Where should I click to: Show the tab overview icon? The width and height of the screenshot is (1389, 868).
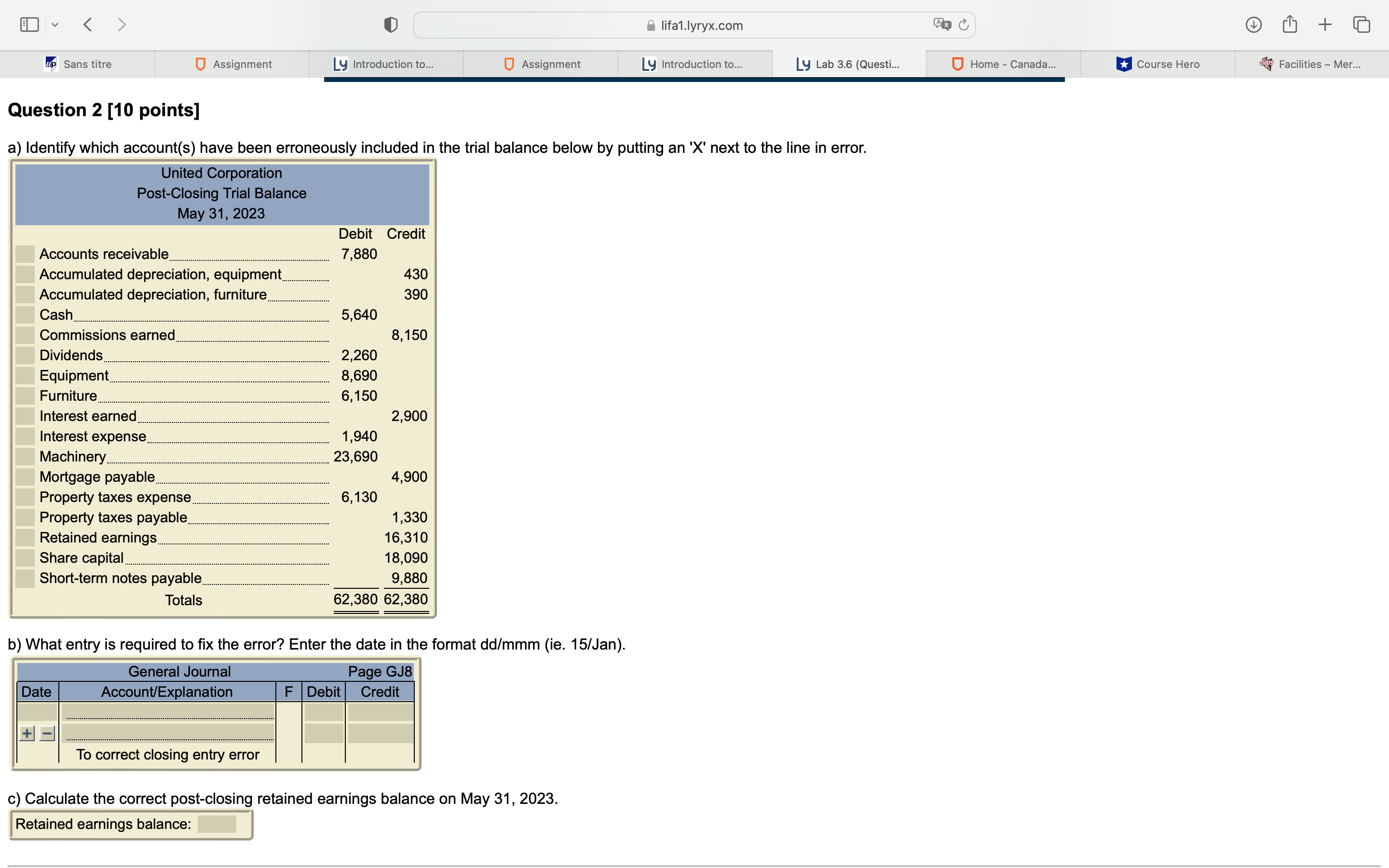(x=1362, y=25)
